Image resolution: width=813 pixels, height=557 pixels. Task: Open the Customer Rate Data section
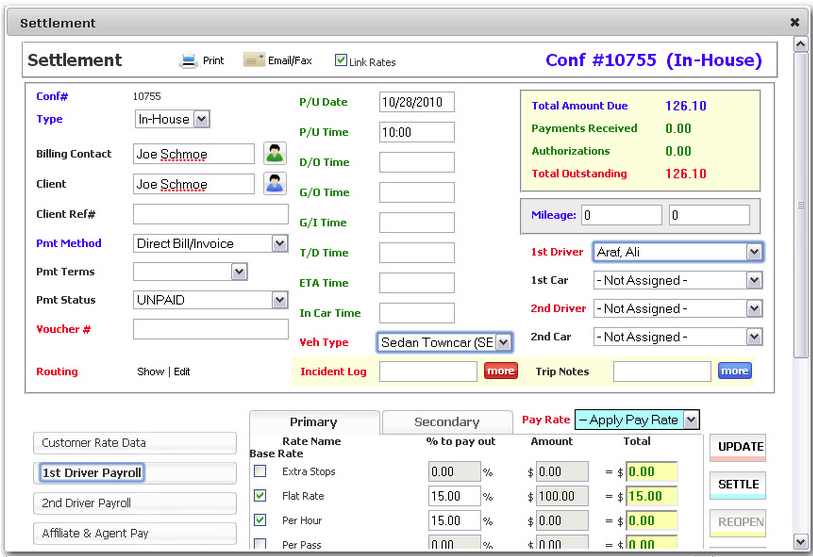point(135,443)
